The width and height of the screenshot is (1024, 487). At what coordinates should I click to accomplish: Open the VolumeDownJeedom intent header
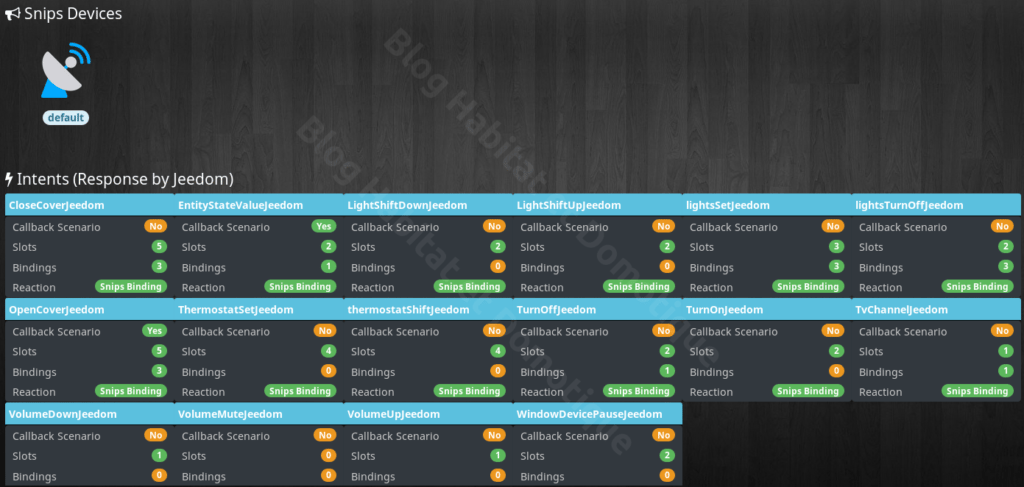pos(89,414)
